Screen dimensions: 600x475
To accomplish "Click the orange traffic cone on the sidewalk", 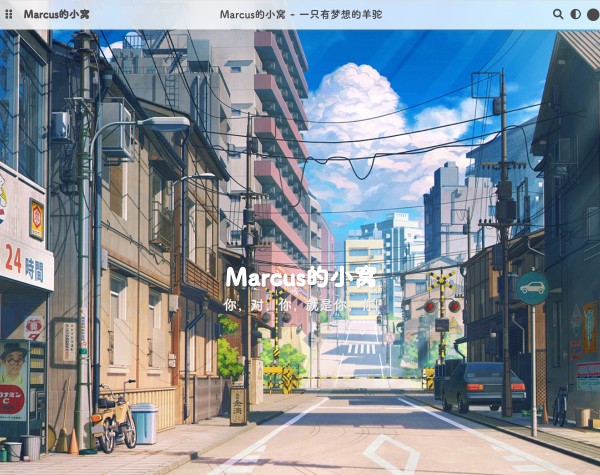I will tap(73, 441).
